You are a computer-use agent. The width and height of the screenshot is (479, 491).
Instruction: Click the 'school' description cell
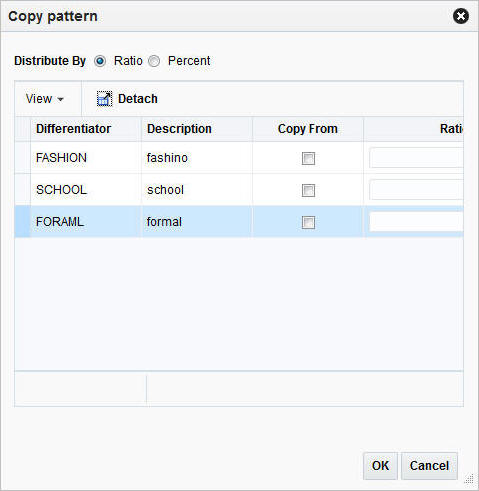[x=197, y=190]
